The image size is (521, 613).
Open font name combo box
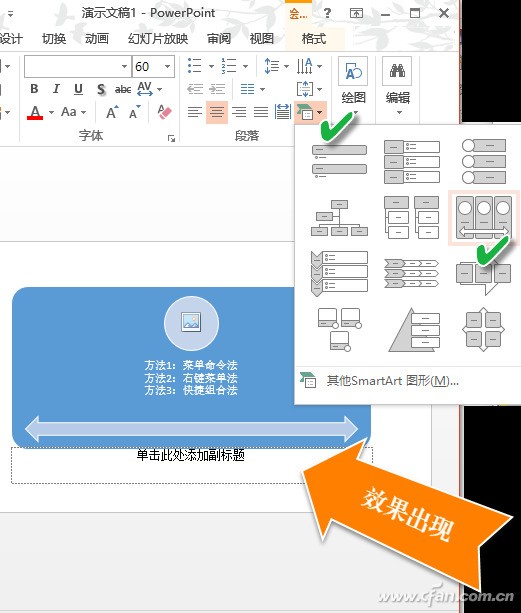coord(77,66)
